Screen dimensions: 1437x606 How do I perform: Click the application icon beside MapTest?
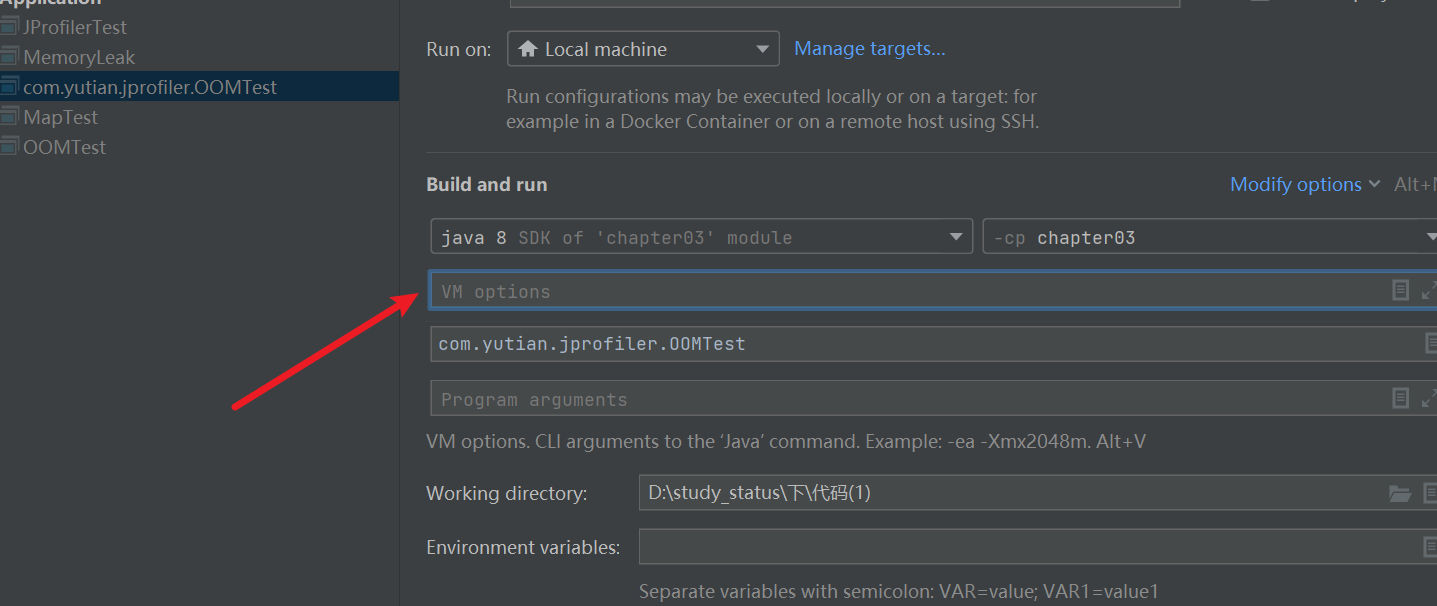(10, 117)
